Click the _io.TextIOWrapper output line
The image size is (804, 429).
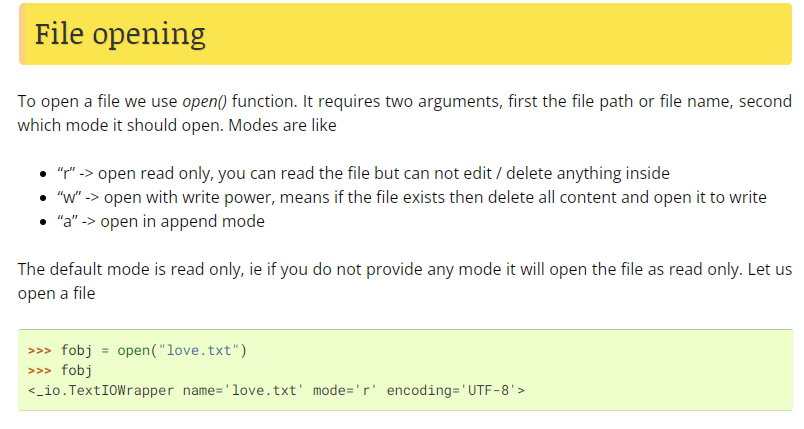[276, 391]
